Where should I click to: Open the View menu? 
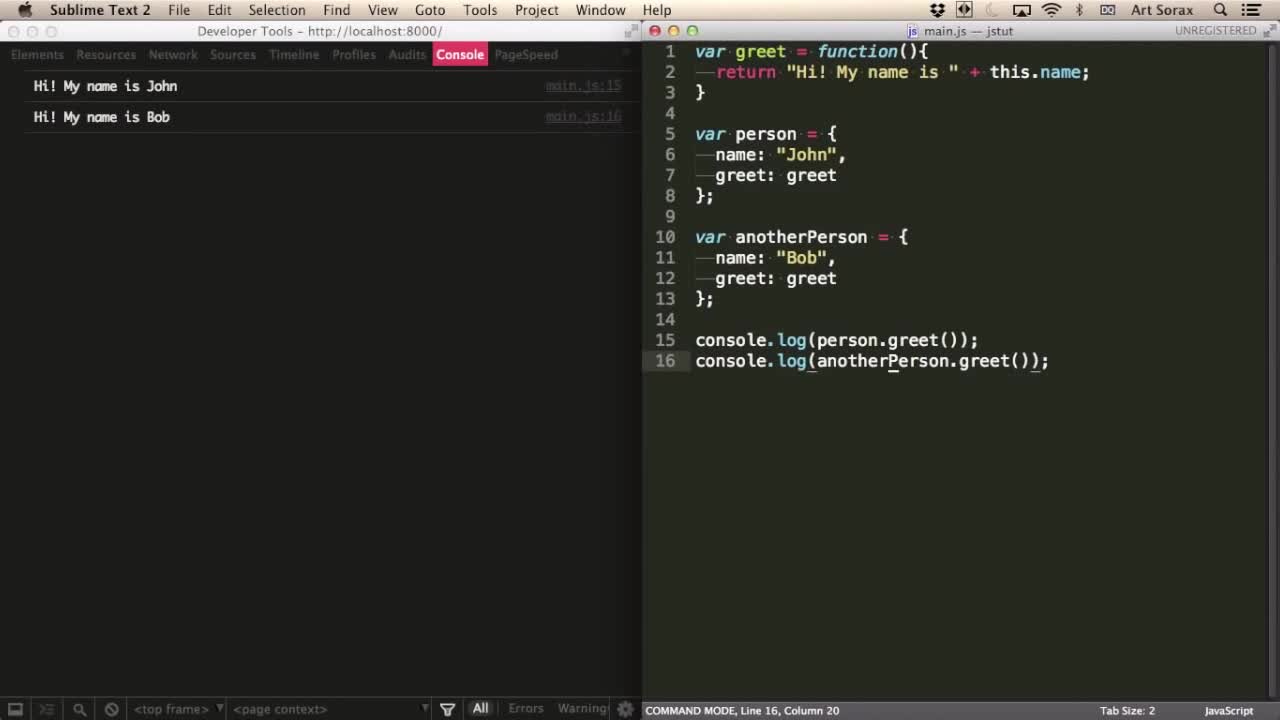(x=383, y=10)
